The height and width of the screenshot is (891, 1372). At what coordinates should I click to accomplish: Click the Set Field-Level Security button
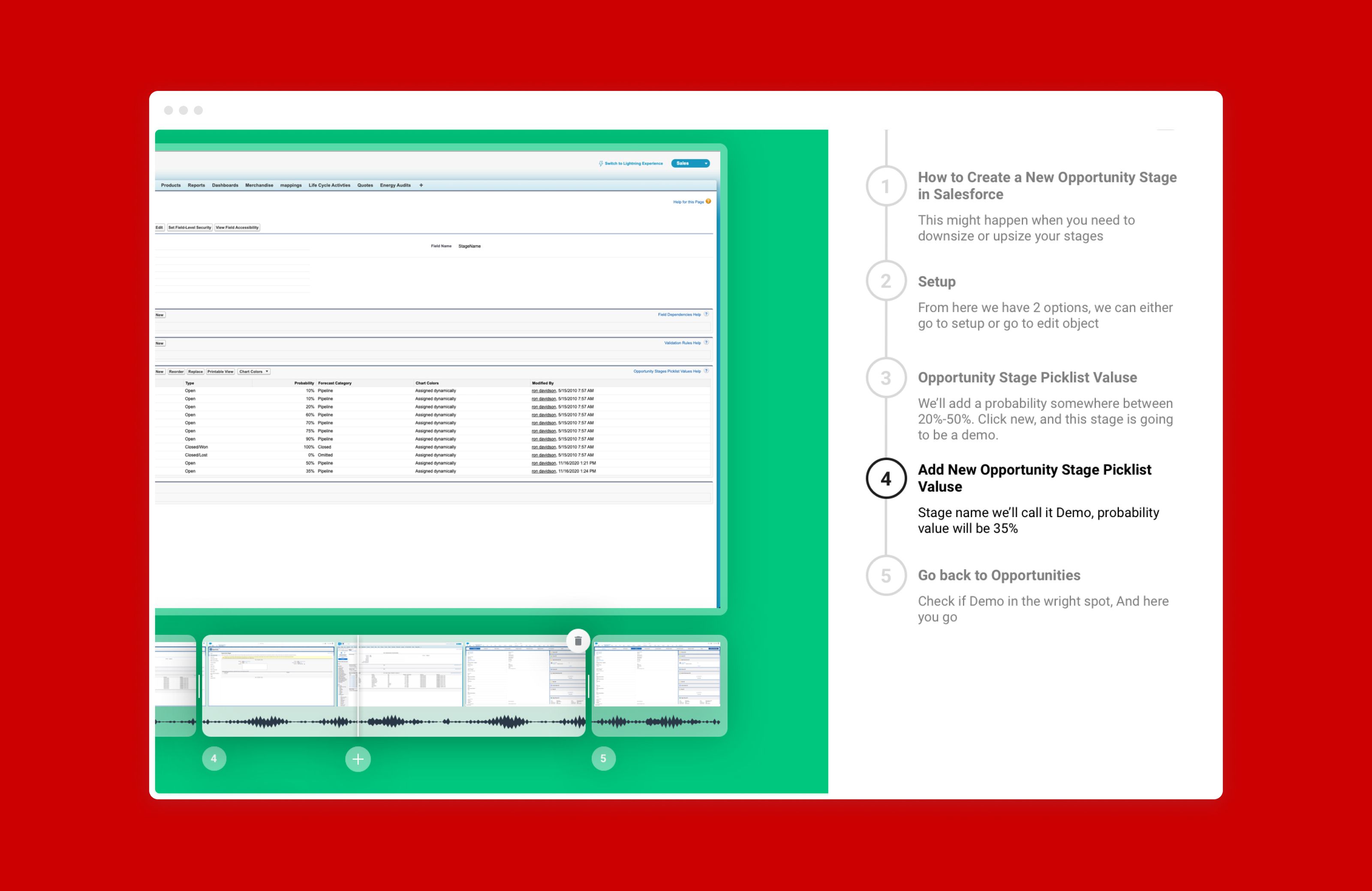coord(190,227)
